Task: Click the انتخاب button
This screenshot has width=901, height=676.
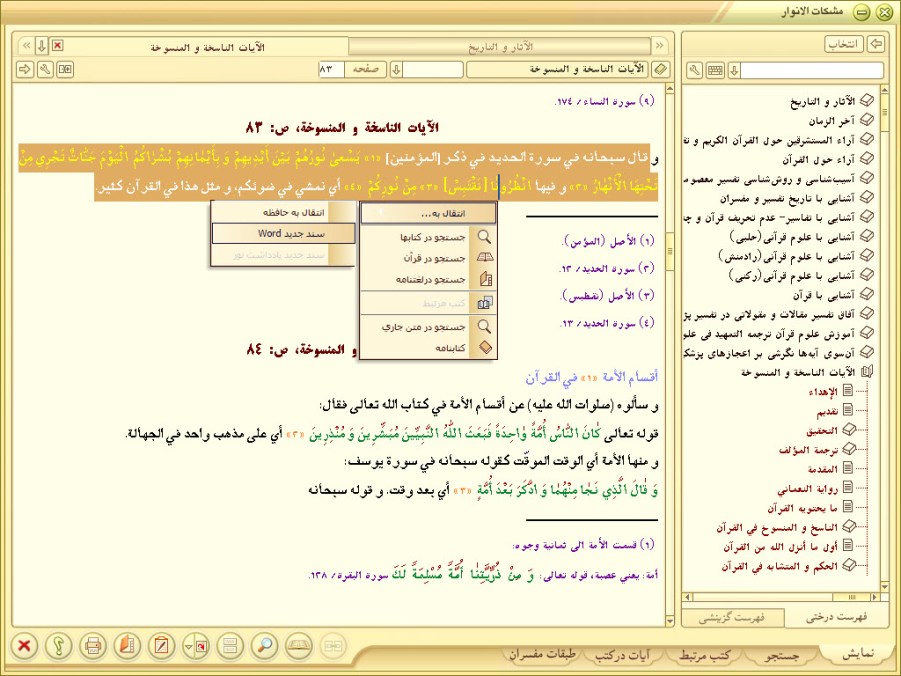Action: (844, 44)
